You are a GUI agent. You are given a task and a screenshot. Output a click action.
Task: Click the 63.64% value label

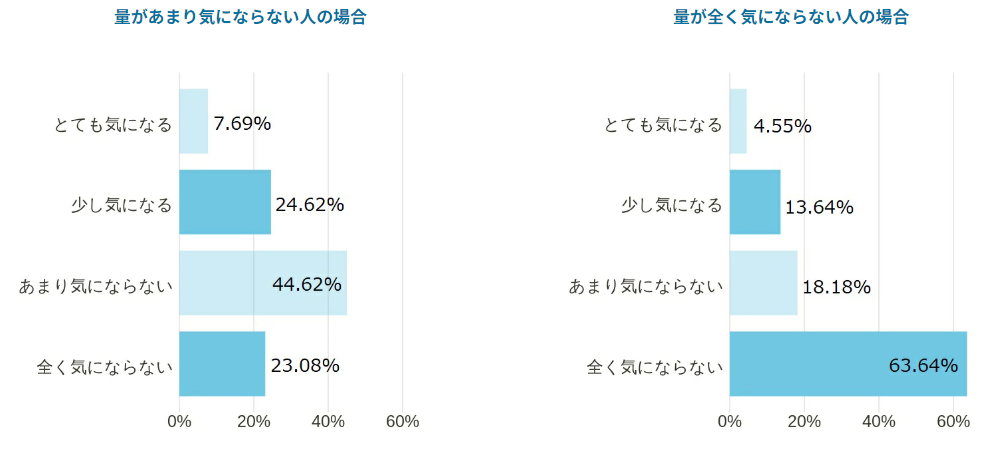pyautogui.click(x=923, y=365)
